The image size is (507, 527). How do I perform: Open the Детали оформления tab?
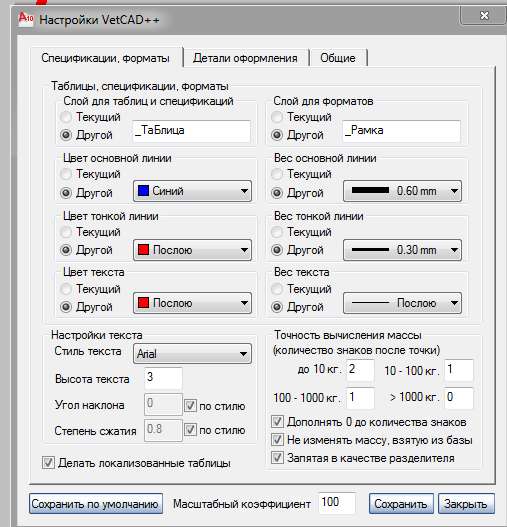245,58
